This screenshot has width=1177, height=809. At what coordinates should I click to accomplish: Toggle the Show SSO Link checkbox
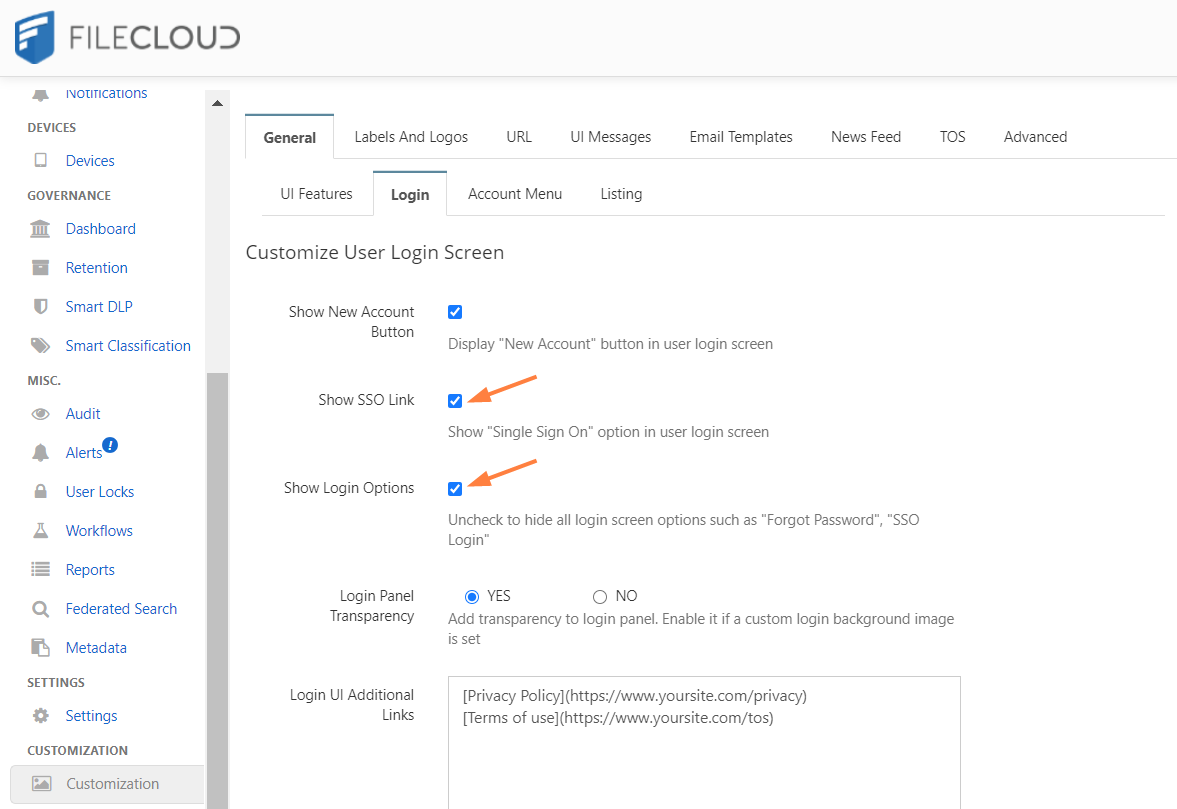pos(455,401)
